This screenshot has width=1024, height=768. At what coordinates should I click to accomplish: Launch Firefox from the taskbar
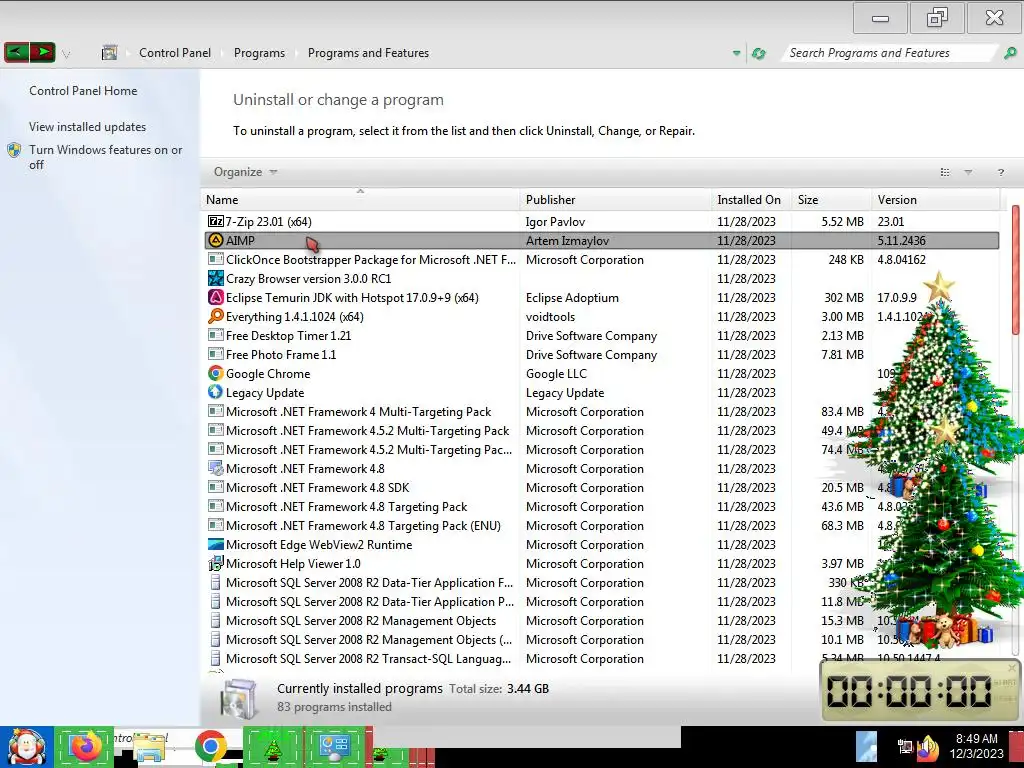click(85, 746)
